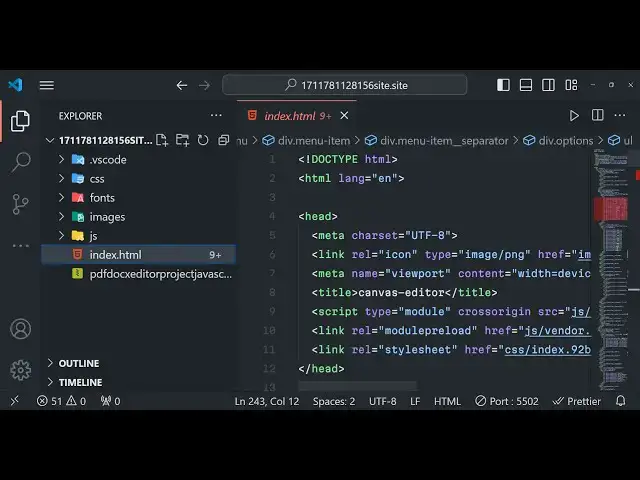Open the Search view in activity bar
The height and width of the screenshot is (480, 640).
tap(20, 162)
